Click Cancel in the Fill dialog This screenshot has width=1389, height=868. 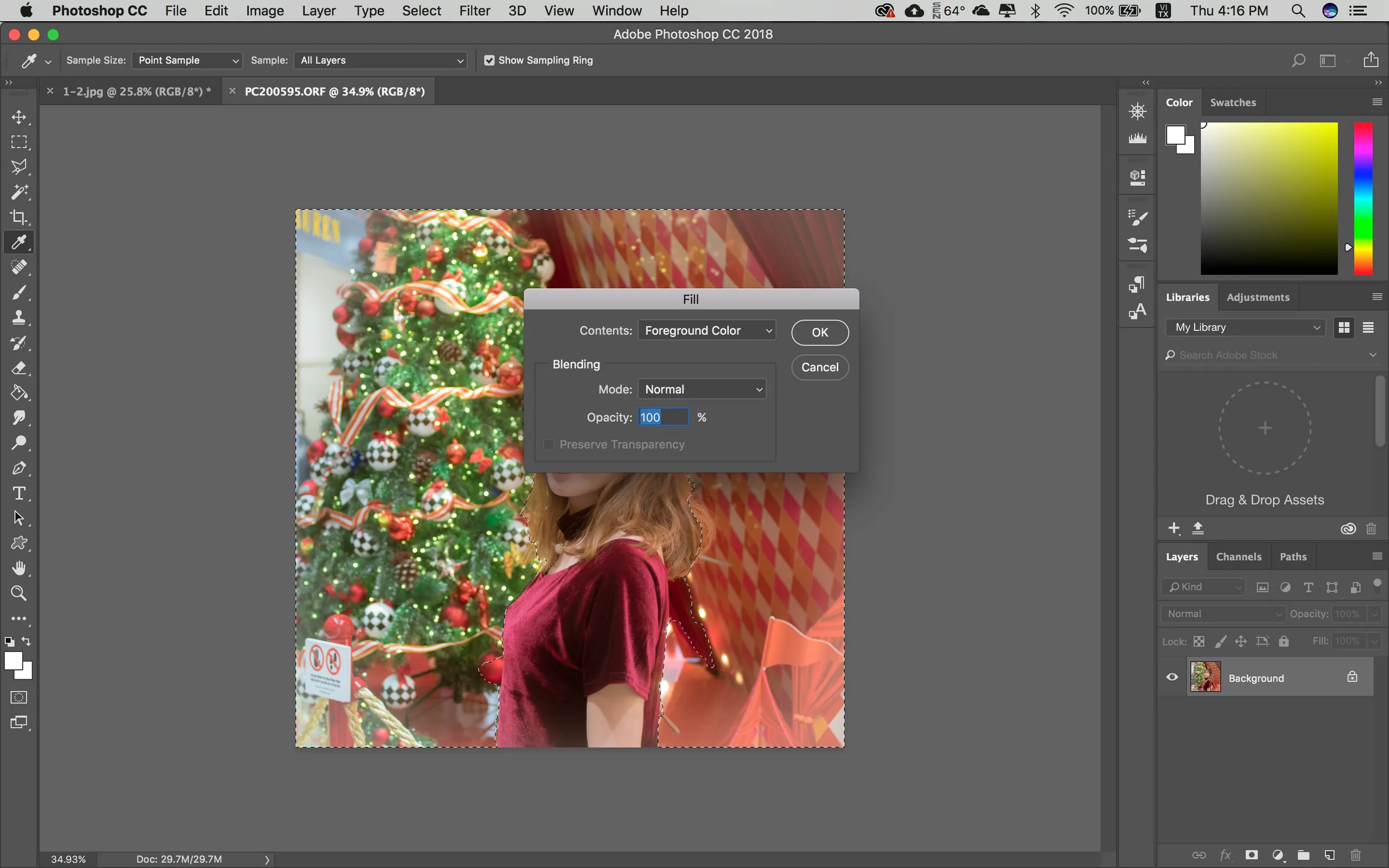(x=820, y=367)
